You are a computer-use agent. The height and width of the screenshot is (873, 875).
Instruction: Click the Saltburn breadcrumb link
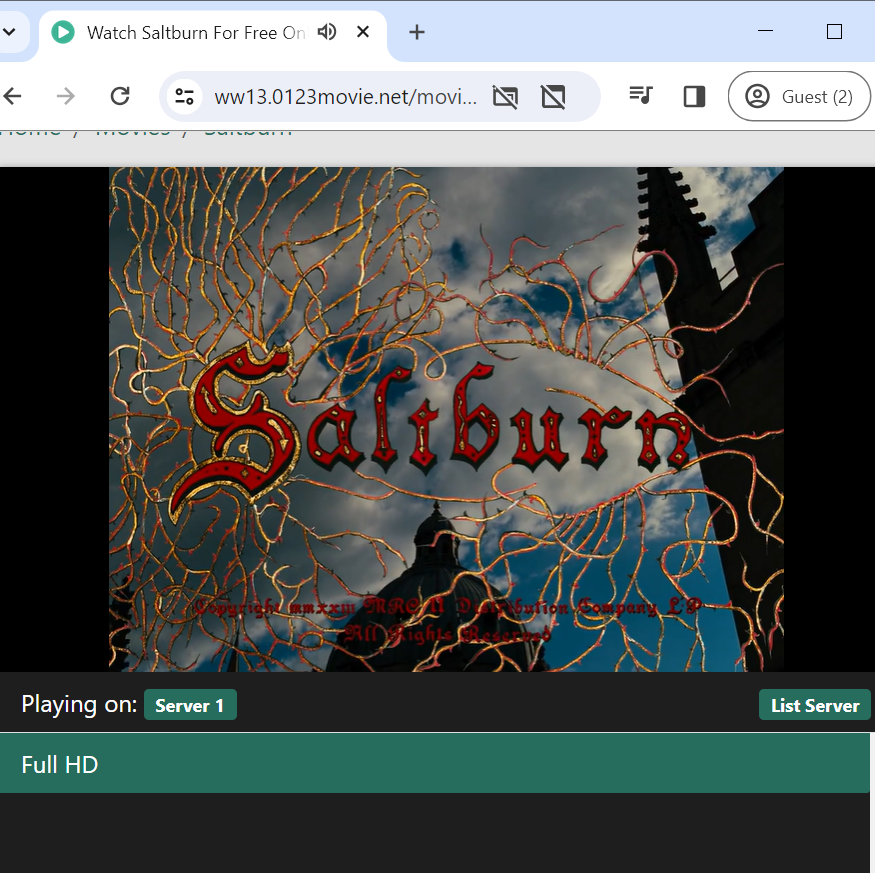(248, 133)
